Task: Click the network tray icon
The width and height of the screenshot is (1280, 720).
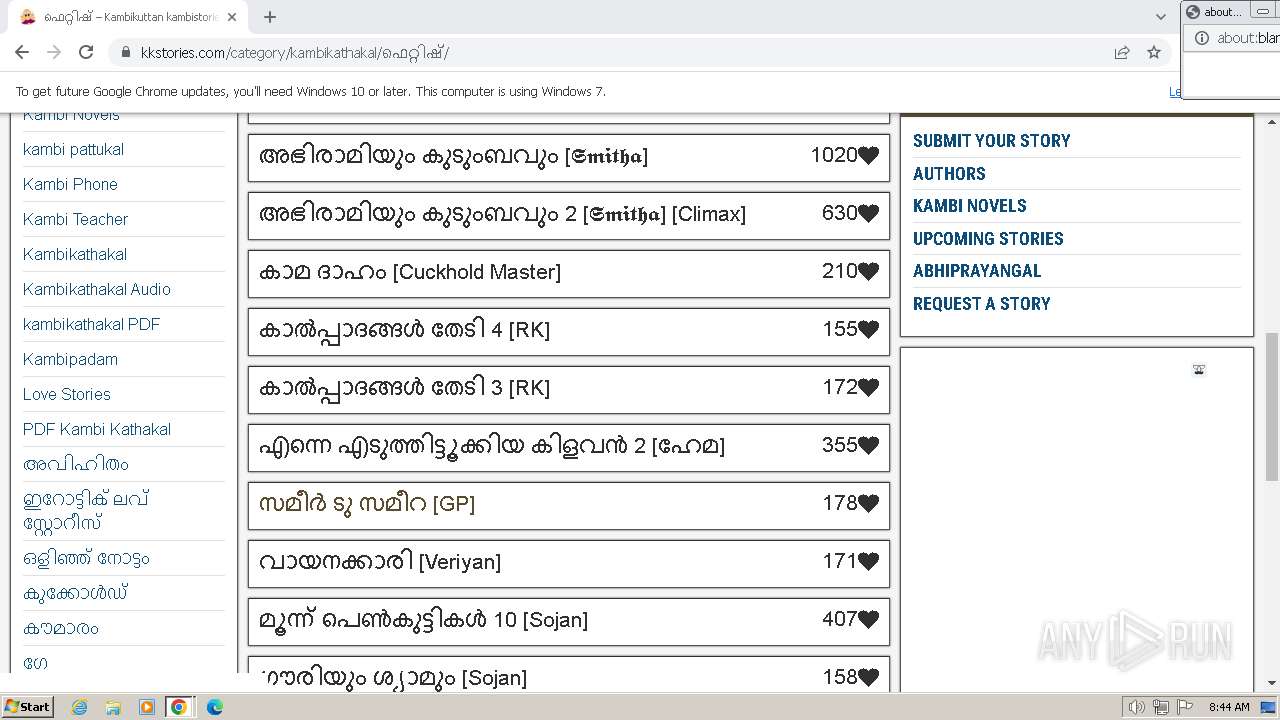Action: tap(1160, 707)
